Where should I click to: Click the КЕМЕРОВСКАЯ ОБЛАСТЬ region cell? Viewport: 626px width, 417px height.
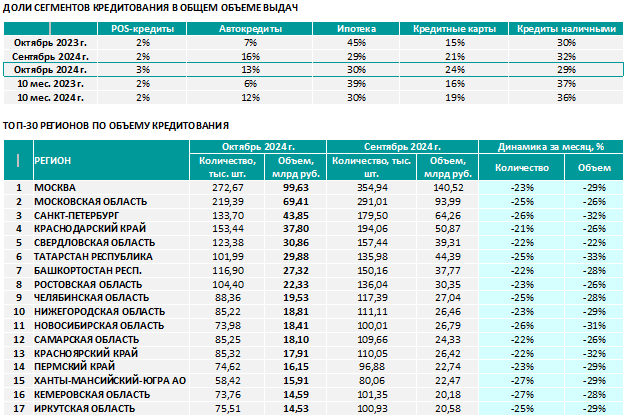[x=111, y=395]
